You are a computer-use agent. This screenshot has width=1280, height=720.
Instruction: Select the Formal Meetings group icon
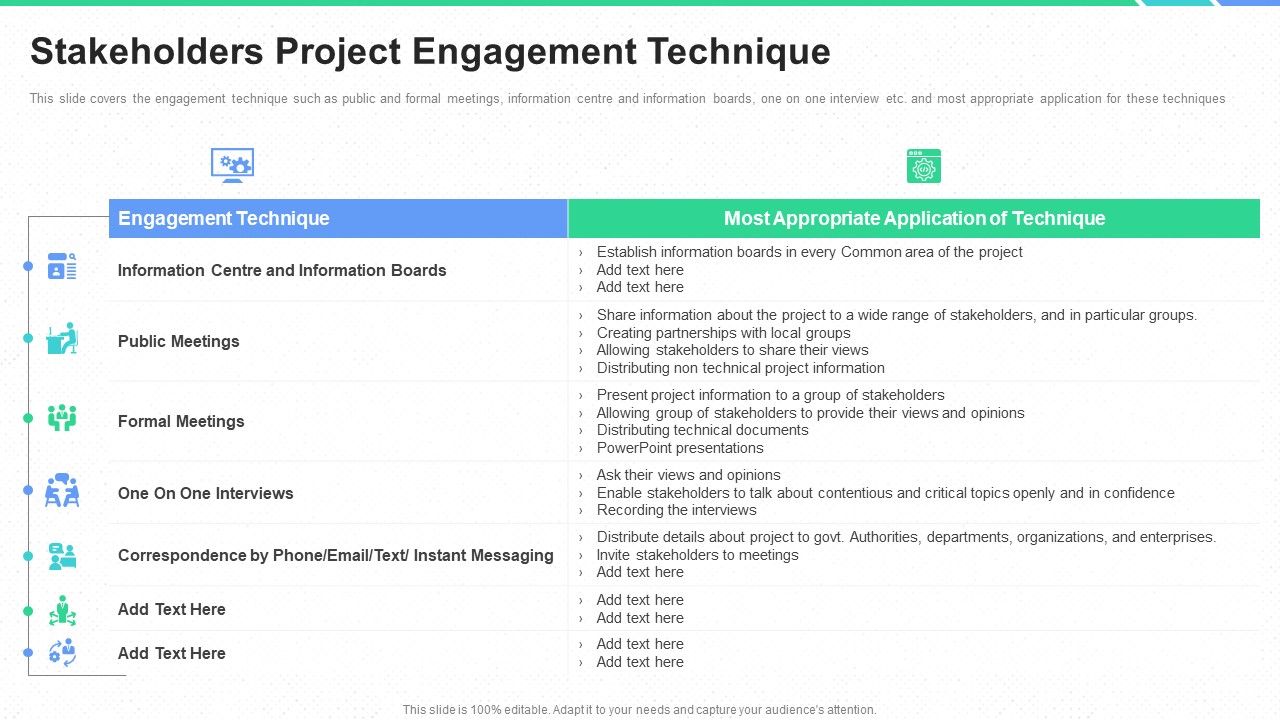tap(62, 418)
